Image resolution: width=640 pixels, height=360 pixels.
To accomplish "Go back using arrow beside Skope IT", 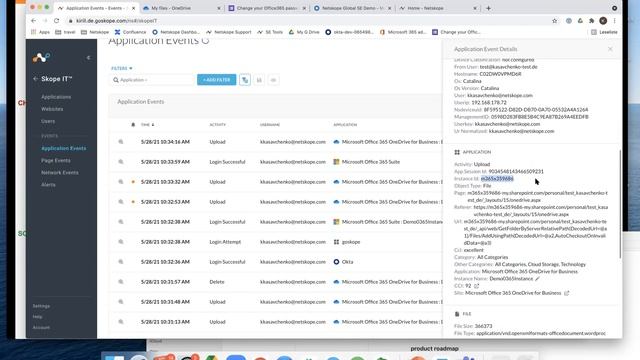I will (36, 79).
